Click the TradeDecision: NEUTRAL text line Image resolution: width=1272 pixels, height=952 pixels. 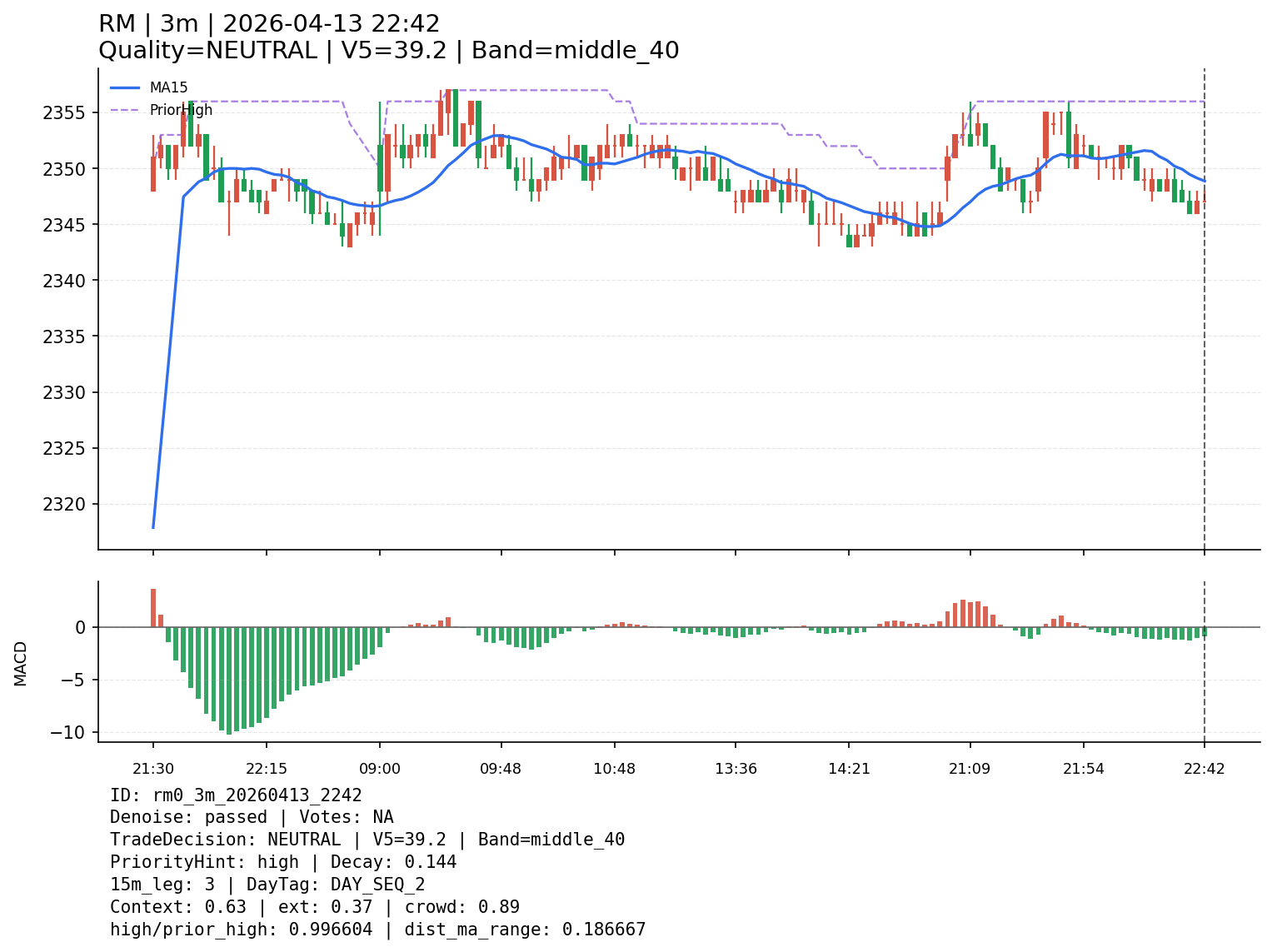pyautogui.click(x=367, y=840)
